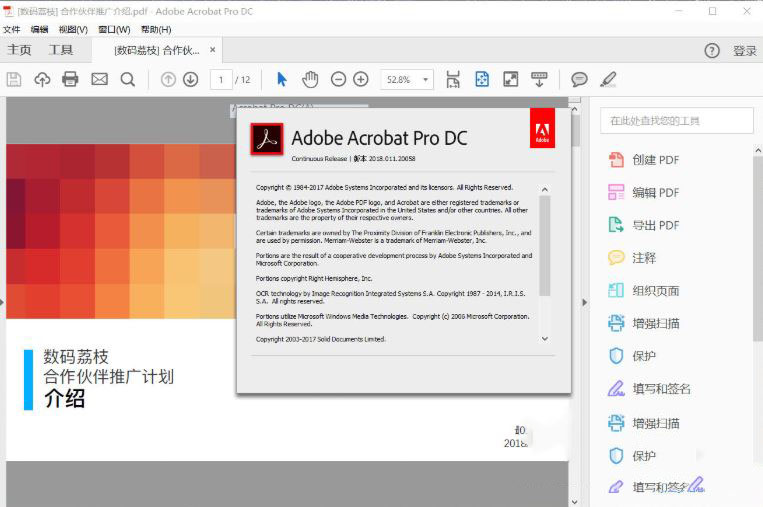Activate the arrow selection tool
This screenshot has height=507, width=763.
[x=282, y=79]
